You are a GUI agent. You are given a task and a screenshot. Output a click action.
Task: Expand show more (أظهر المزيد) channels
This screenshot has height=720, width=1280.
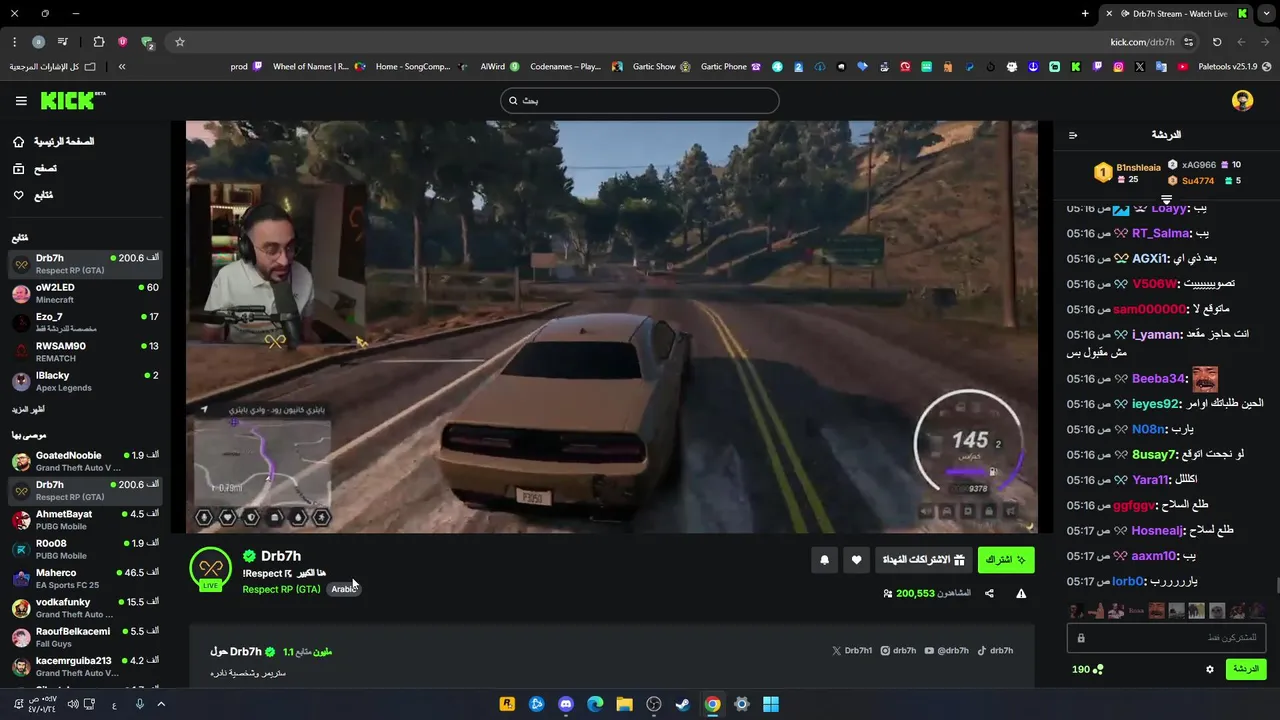pos(28,410)
